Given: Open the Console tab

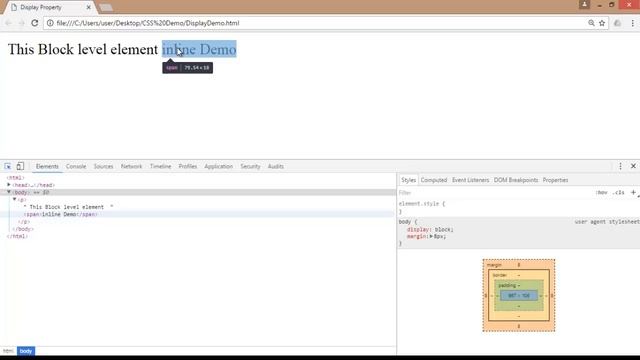Looking at the screenshot, I should coord(76,167).
